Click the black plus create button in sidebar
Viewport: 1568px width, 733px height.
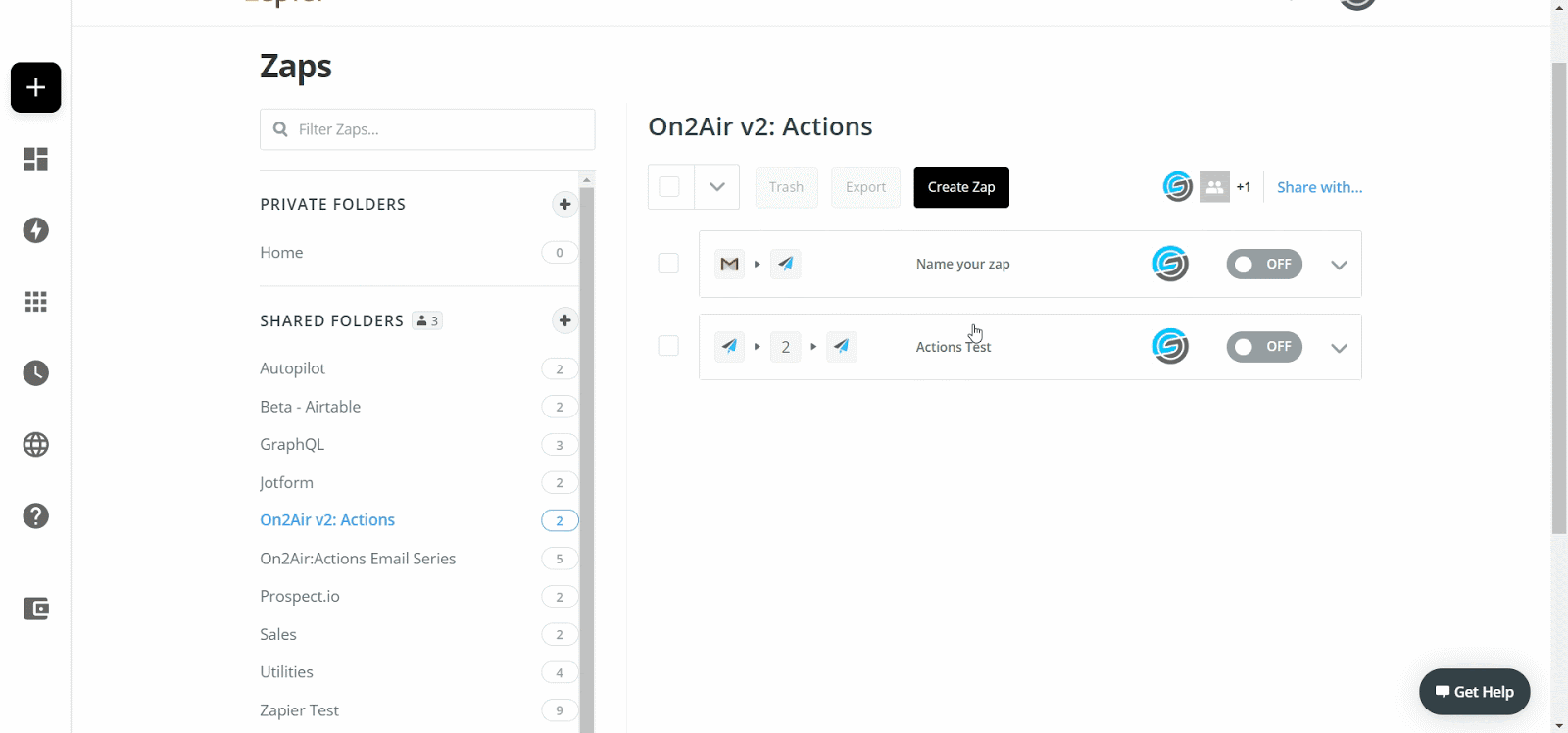pos(36,87)
